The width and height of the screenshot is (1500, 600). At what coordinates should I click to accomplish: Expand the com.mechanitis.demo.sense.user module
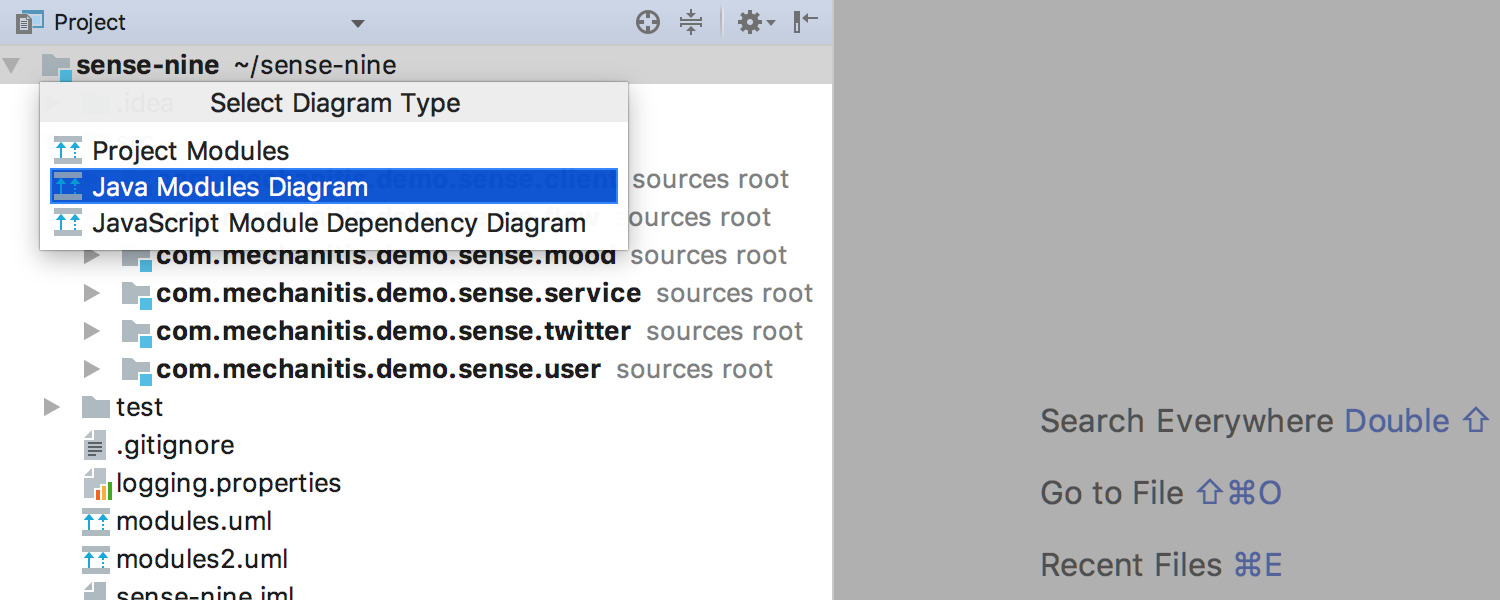(92, 370)
